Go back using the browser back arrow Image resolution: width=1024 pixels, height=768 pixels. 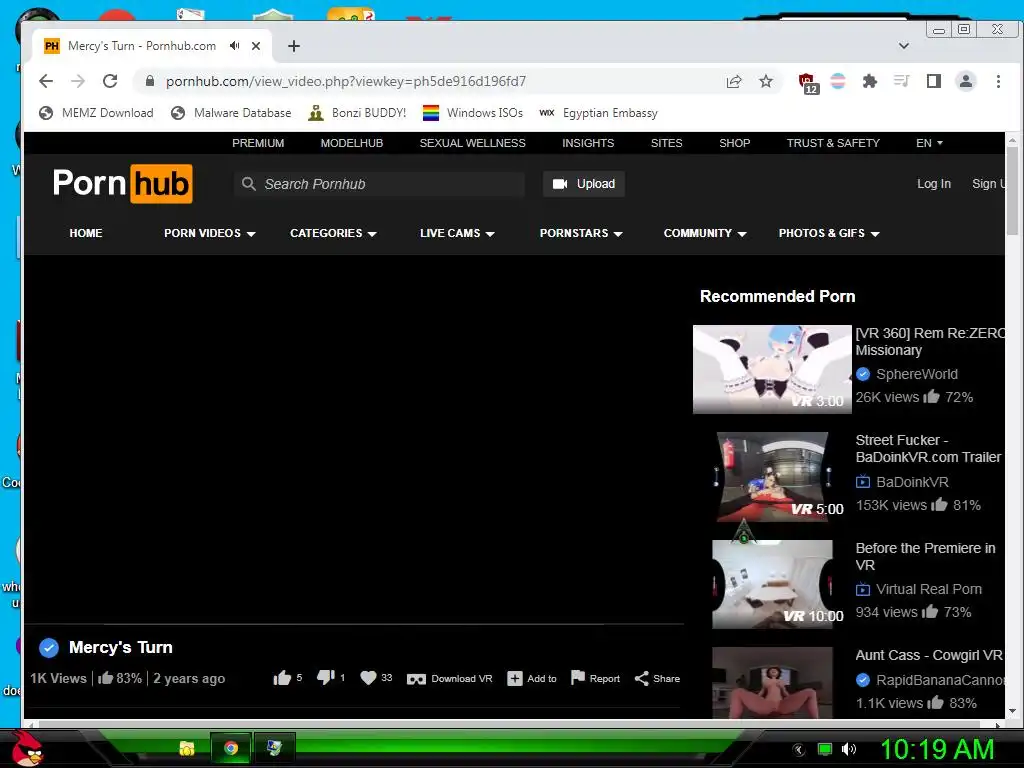(46, 81)
